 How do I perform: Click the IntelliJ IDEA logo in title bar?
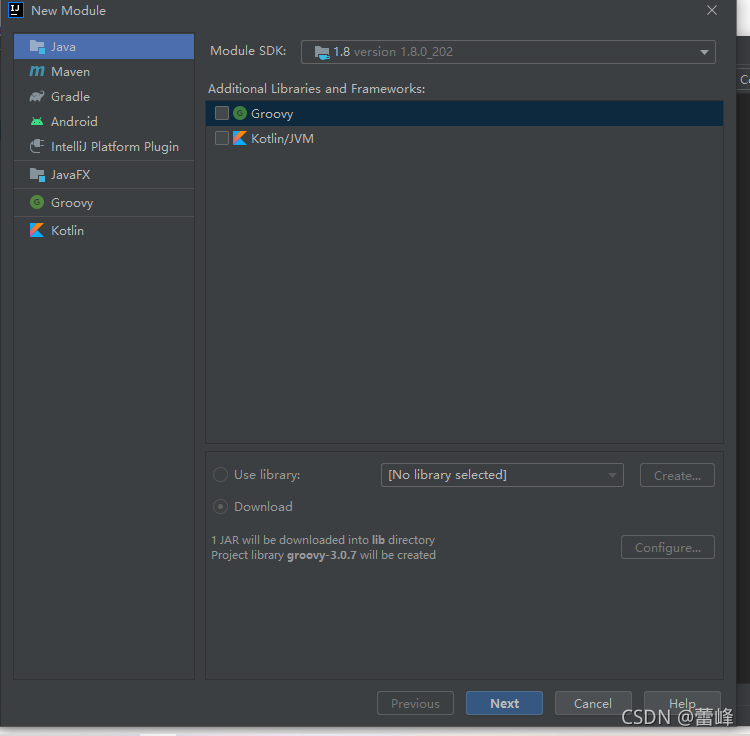[x=15, y=10]
